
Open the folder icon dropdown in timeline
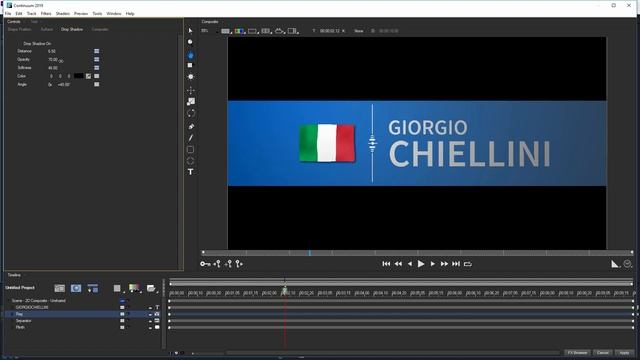point(151,289)
